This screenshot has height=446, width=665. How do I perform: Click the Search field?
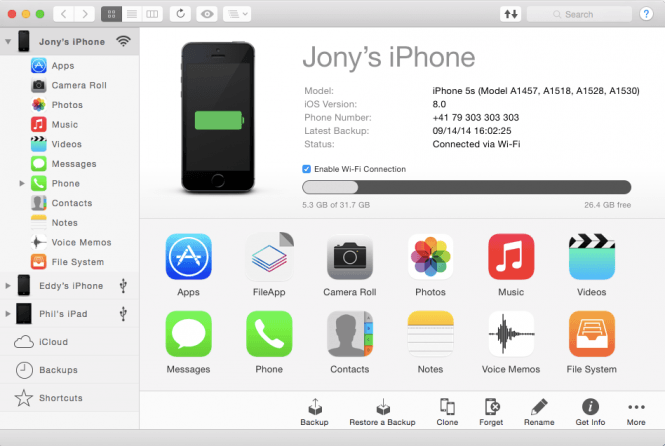click(579, 14)
